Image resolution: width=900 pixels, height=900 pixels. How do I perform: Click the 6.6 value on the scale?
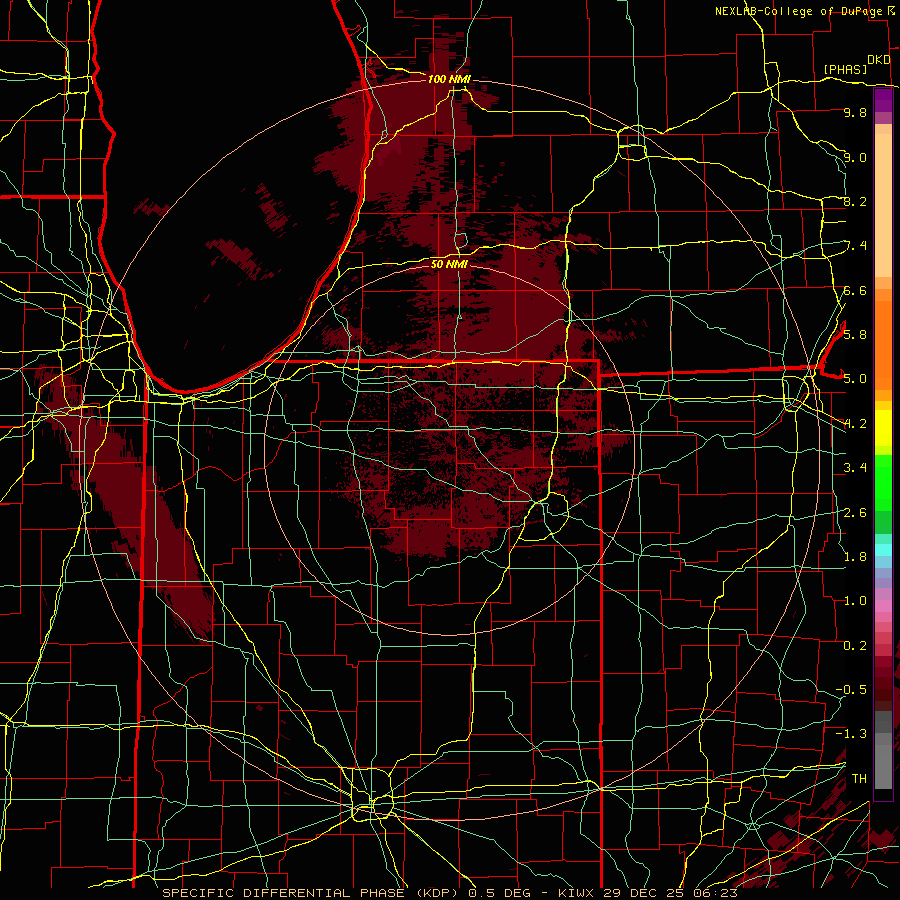[x=855, y=290]
